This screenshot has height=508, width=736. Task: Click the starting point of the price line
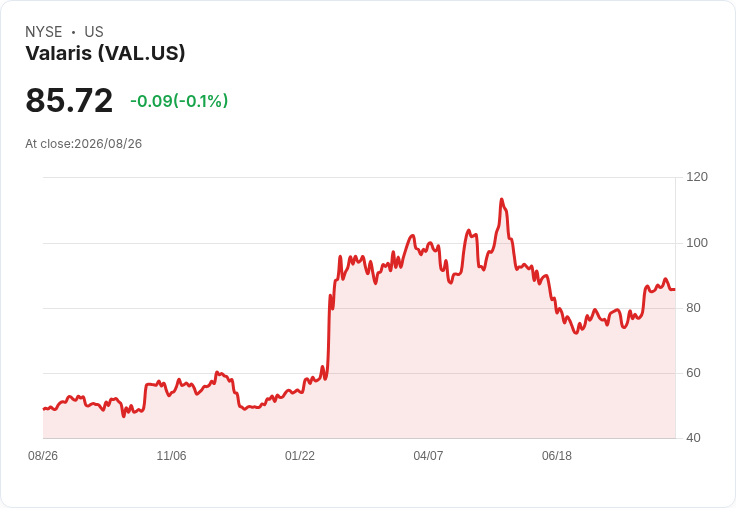pyautogui.click(x=44, y=409)
